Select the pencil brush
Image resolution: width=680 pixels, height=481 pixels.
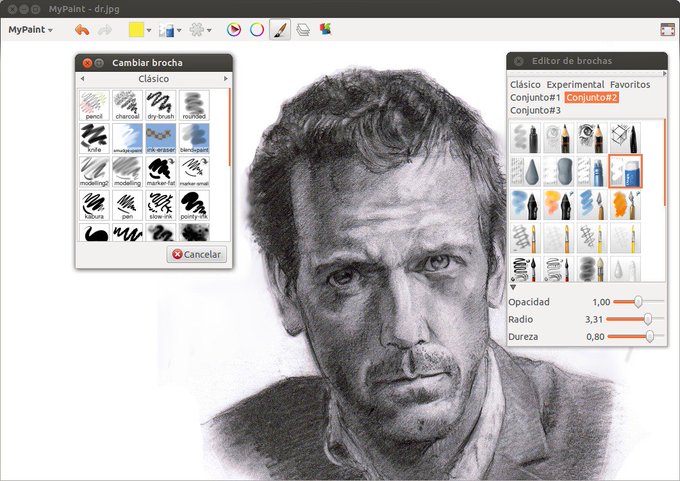point(94,105)
